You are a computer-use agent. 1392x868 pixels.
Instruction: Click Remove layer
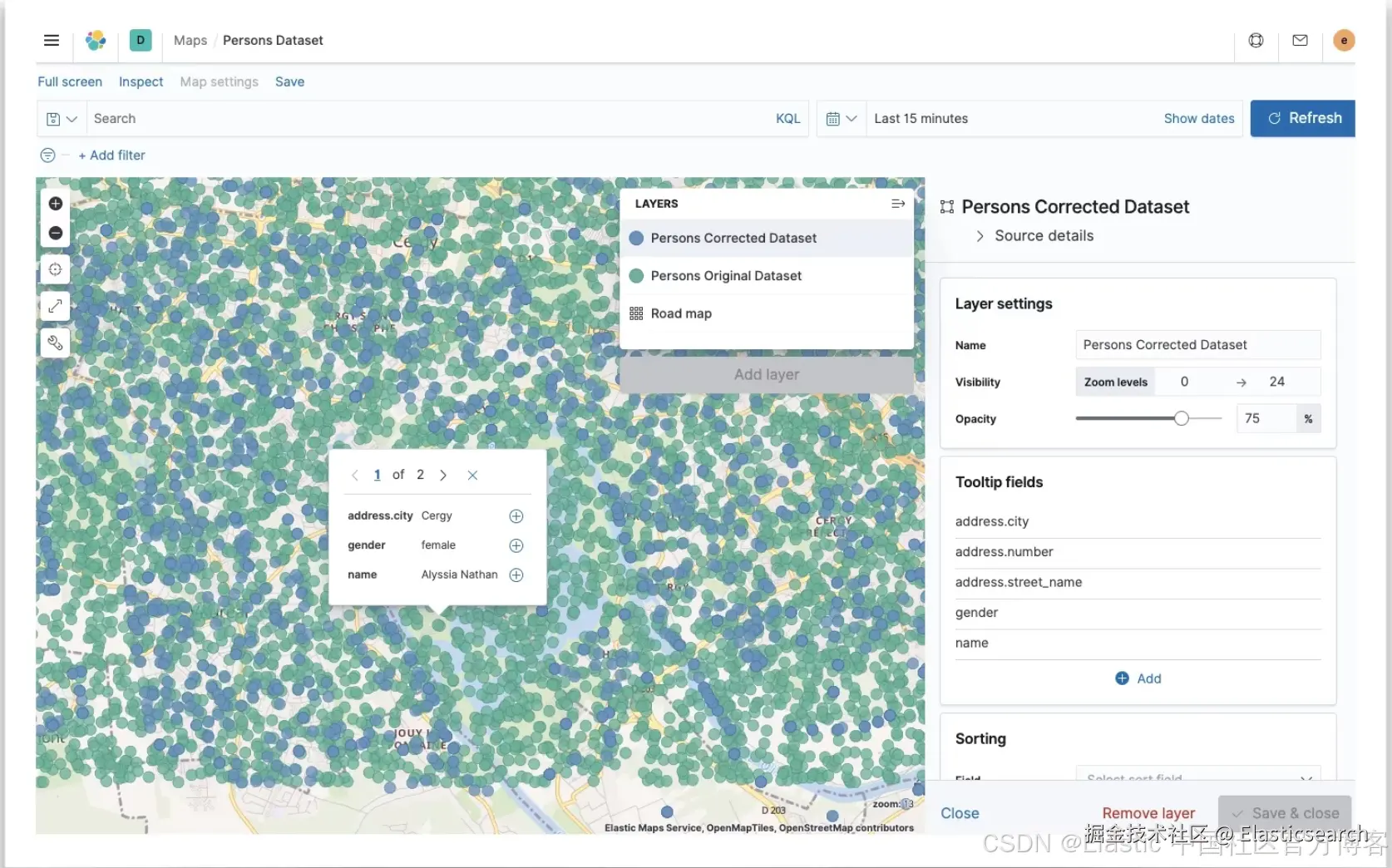pyautogui.click(x=1148, y=813)
